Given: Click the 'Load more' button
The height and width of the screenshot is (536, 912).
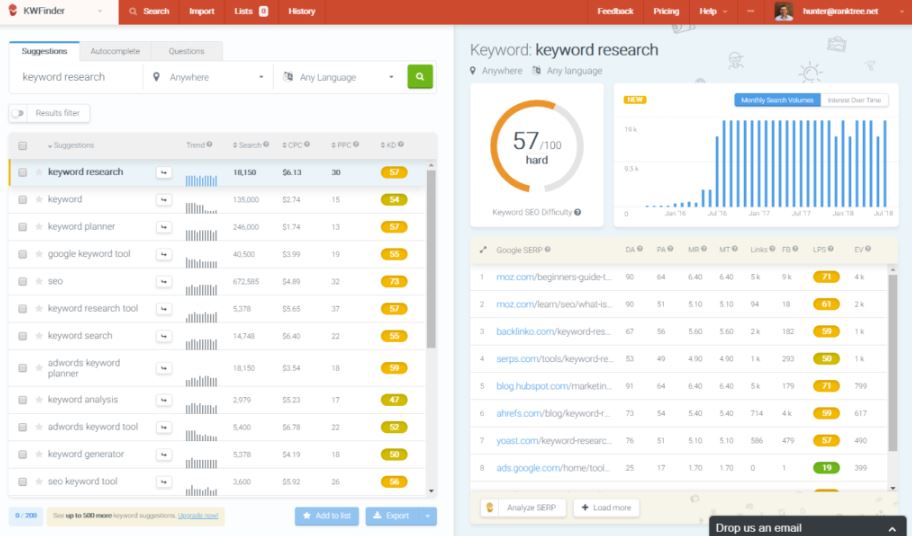Looking at the screenshot, I should (x=606, y=508).
